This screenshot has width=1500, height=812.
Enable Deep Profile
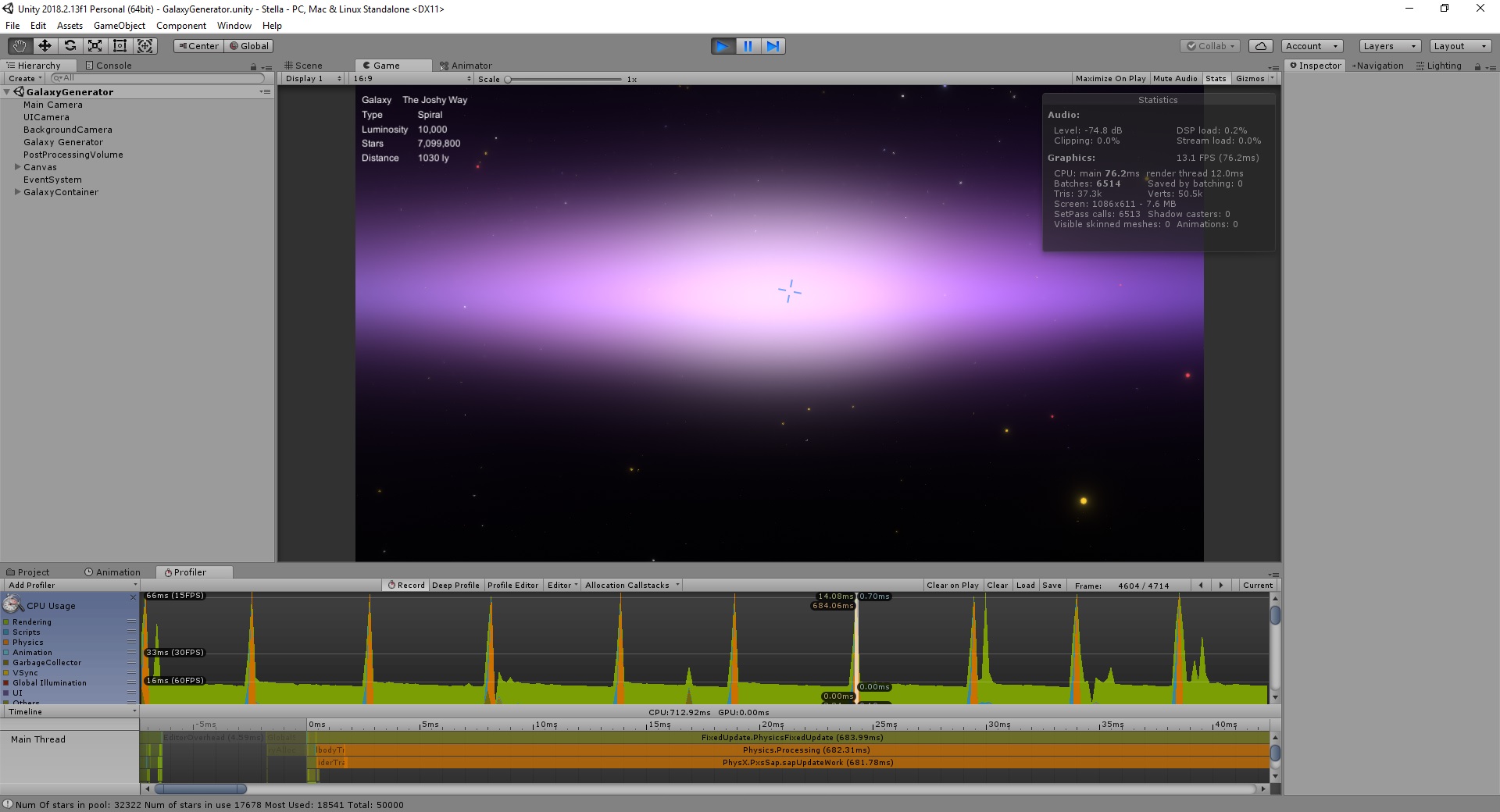[455, 585]
